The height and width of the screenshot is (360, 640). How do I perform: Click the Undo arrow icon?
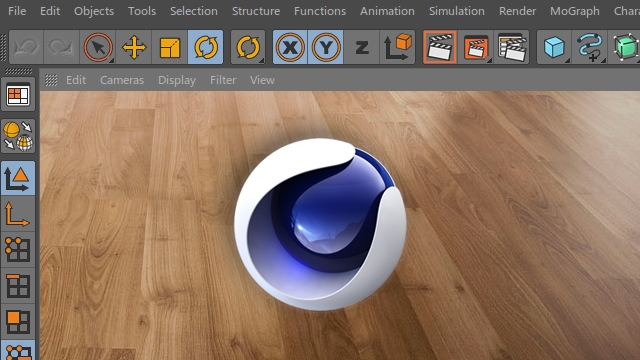(26, 47)
